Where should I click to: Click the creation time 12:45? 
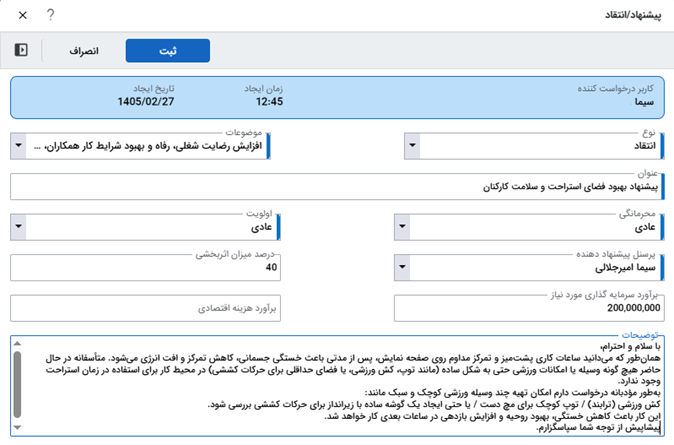270,102
